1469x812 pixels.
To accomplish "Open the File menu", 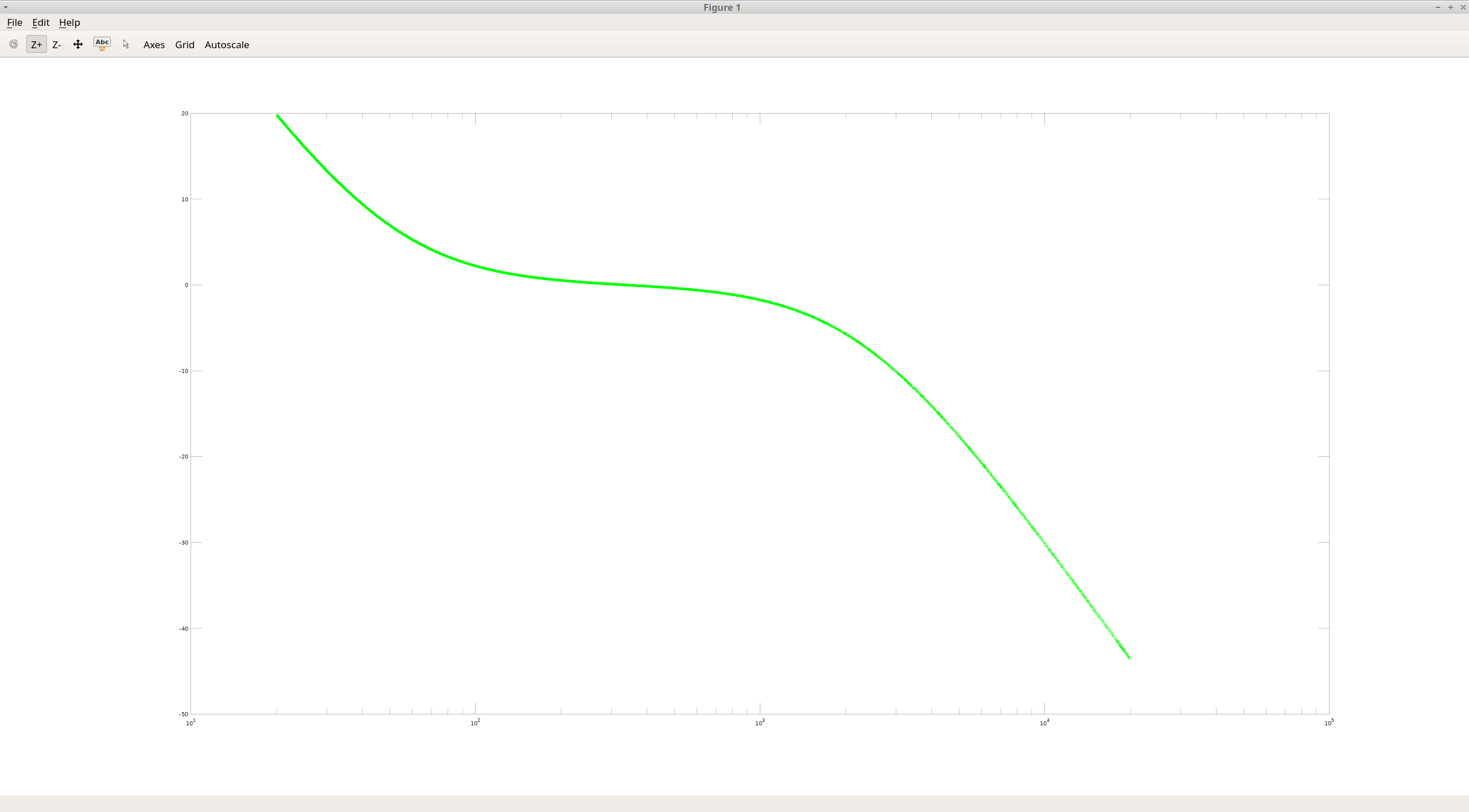I will 14,22.
